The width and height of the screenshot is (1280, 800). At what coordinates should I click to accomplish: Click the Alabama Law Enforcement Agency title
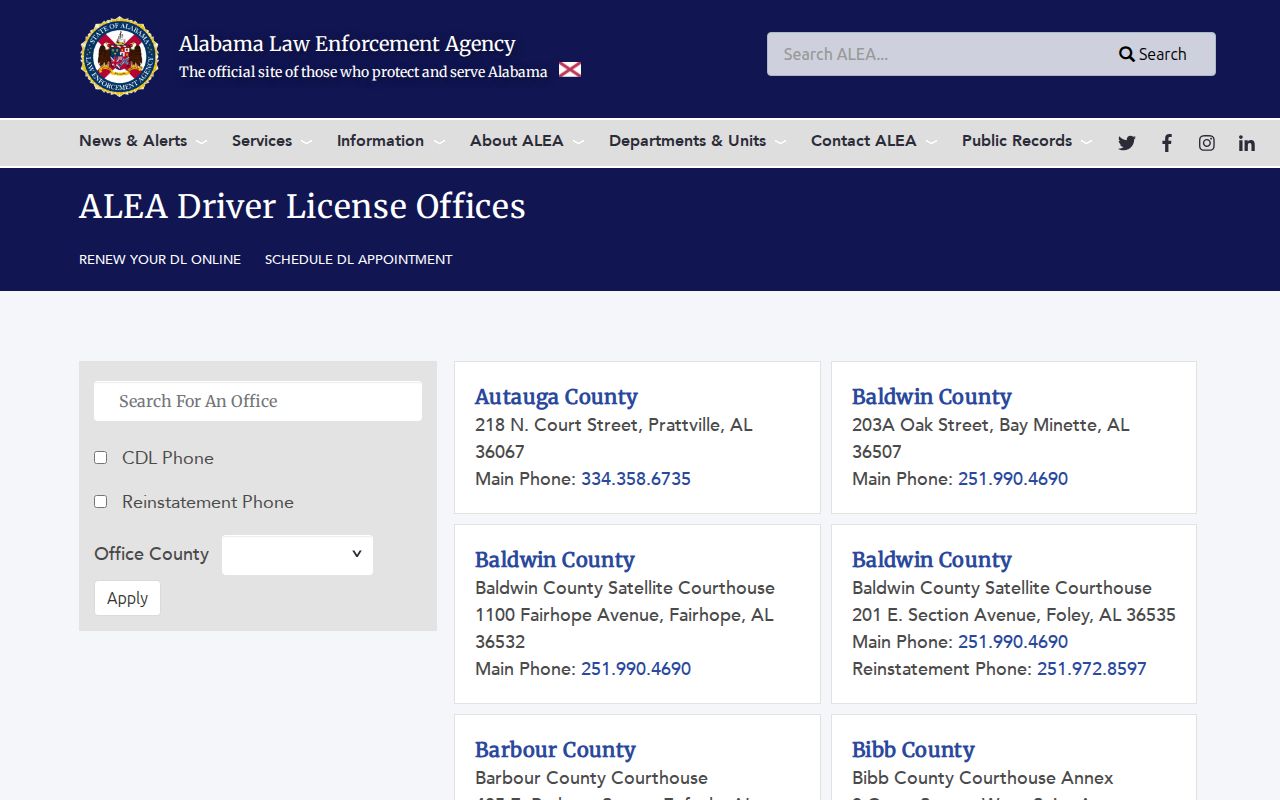click(x=347, y=44)
